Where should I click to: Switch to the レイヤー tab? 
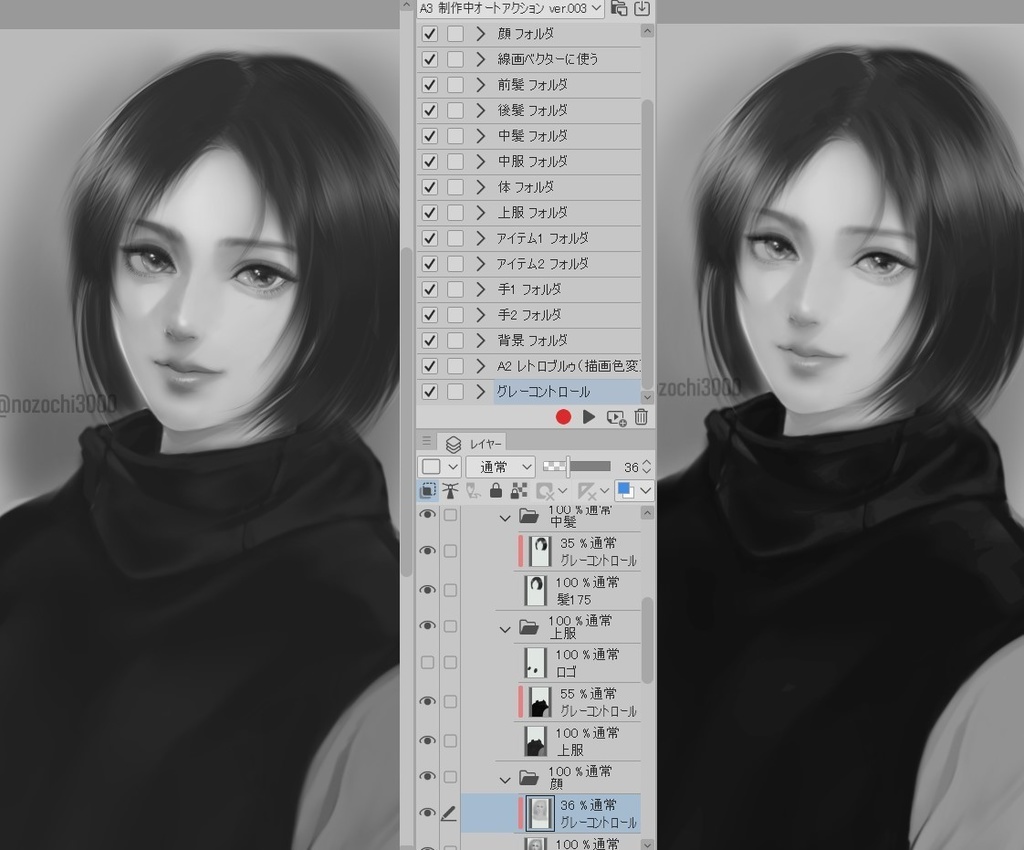point(474,444)
